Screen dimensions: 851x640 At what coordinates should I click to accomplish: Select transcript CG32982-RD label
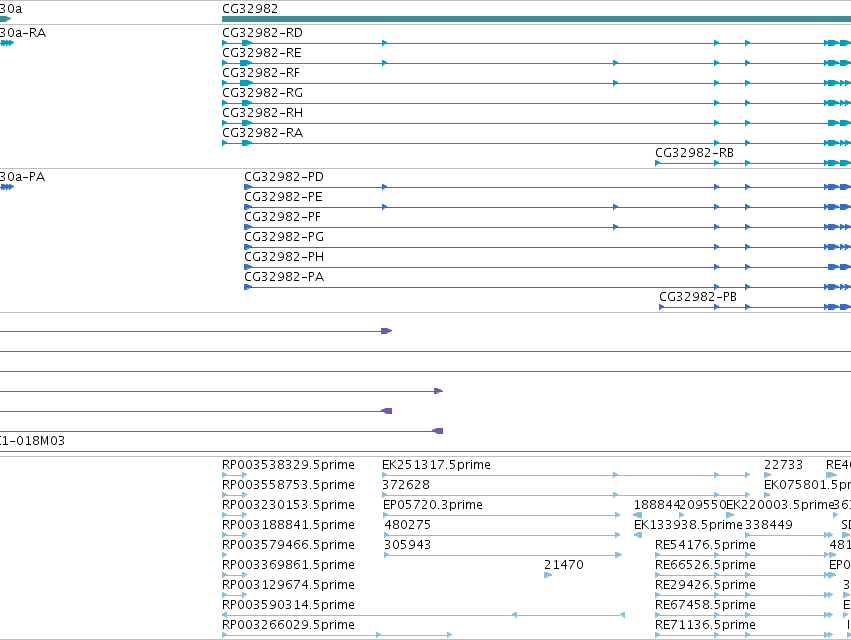point(263,33)
